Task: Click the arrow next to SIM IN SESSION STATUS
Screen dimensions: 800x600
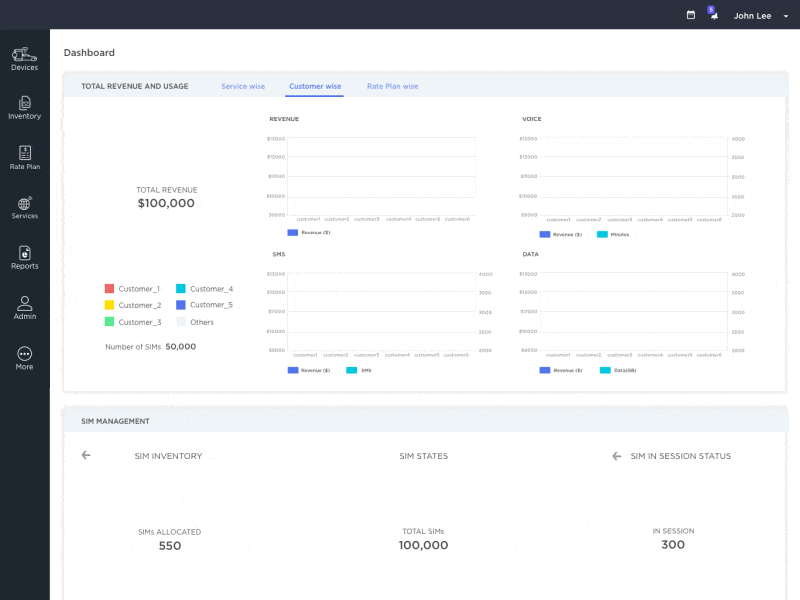Action: point(616,455)
